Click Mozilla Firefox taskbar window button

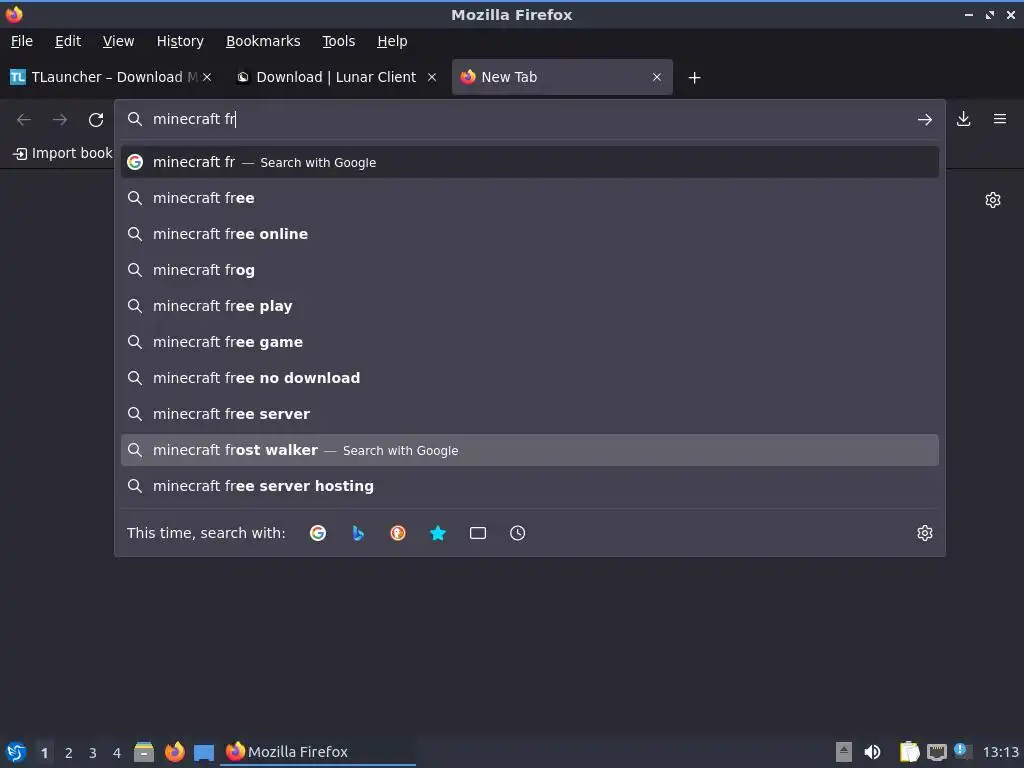click(319, 752)
